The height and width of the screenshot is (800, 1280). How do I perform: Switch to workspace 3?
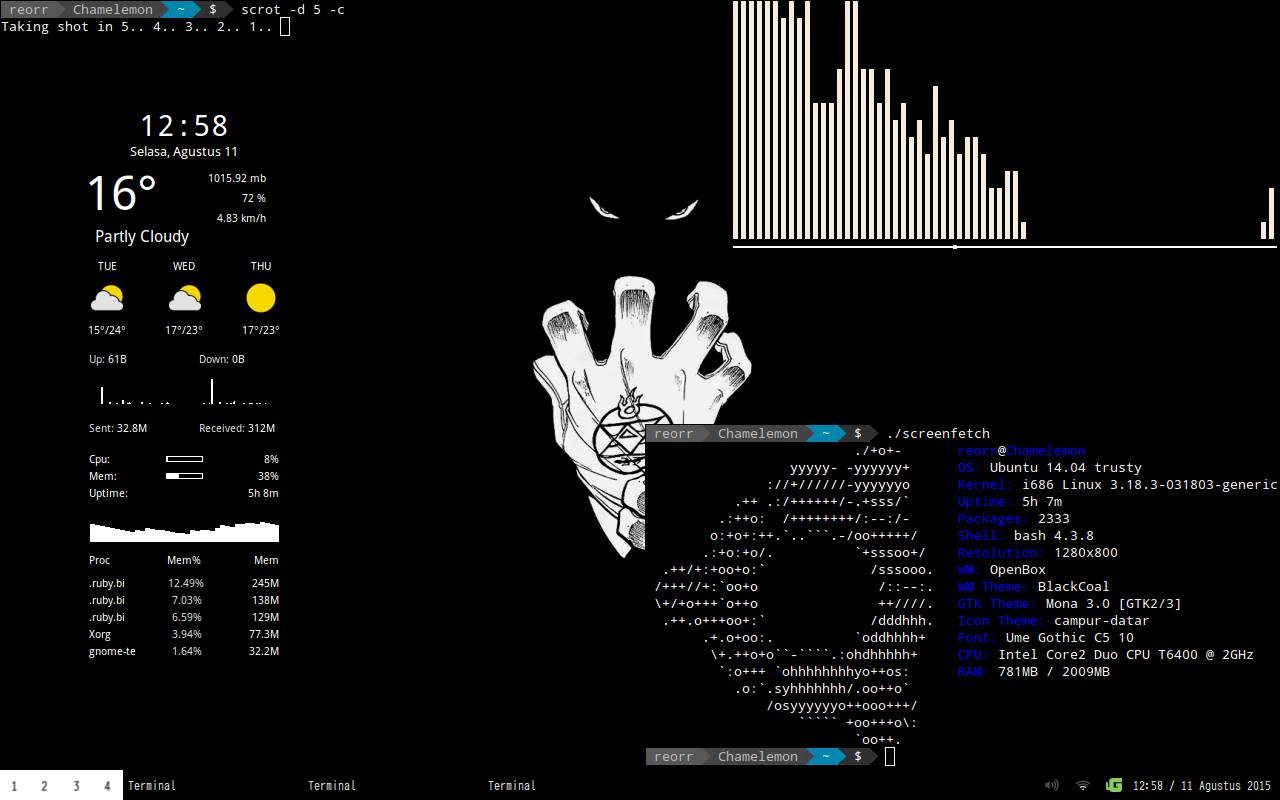[76, 786]
